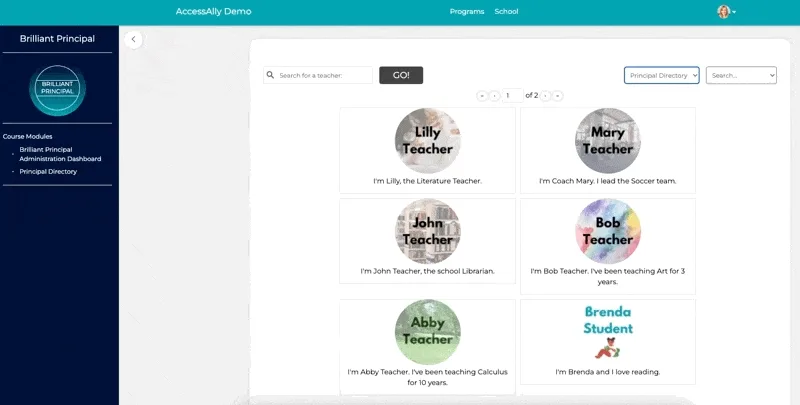Open Principal Directory module link
The height and width of the screenshot is (405, 800).
(48, 171)
